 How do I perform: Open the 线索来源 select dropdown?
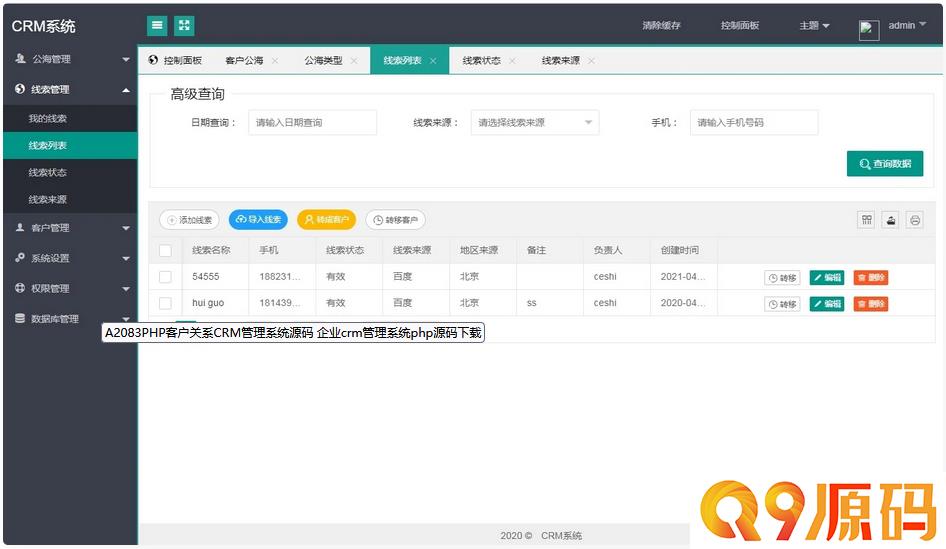pos(535,122)
